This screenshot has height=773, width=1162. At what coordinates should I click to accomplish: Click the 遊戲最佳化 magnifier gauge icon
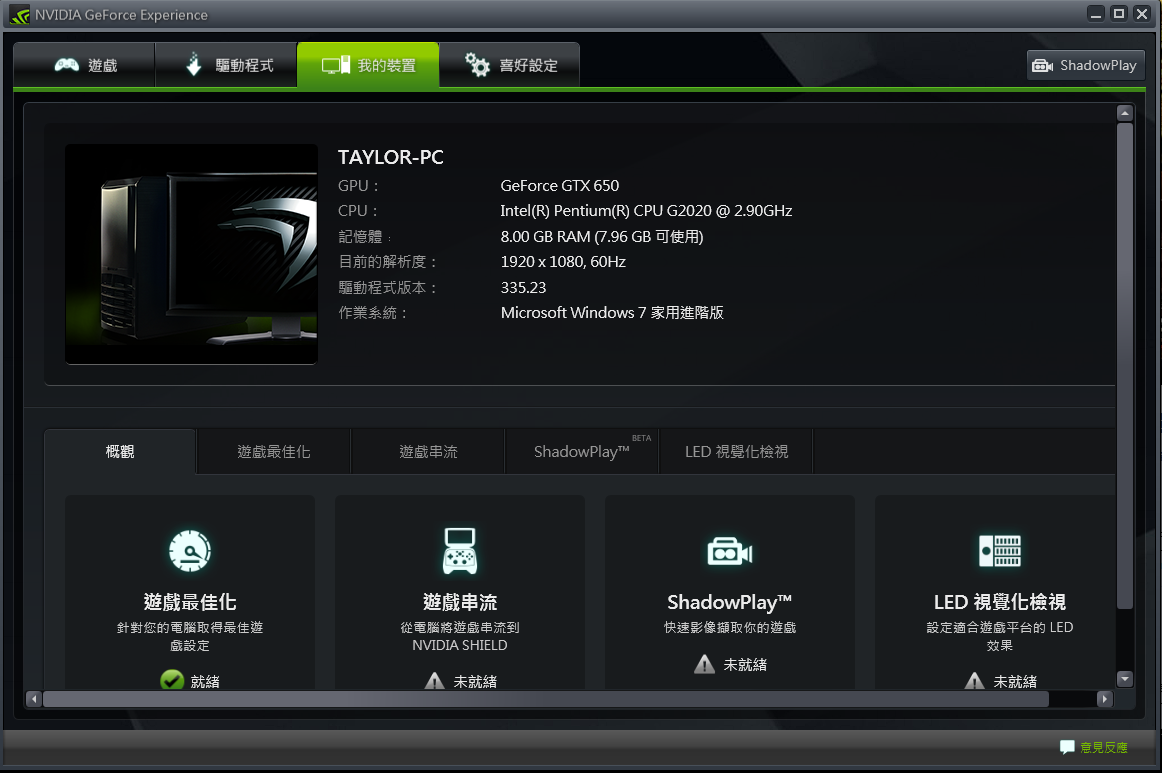pyautogui.click(x=190, y=551)
